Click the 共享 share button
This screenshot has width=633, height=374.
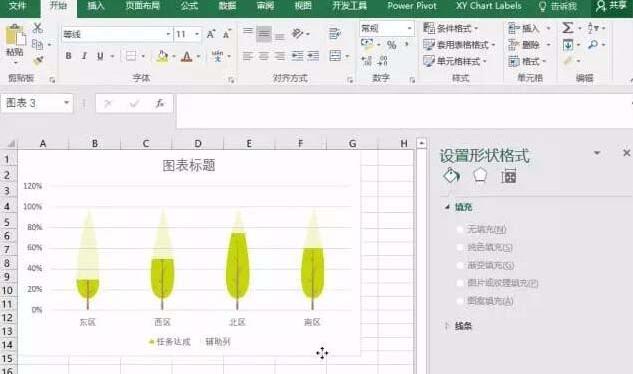612,6
